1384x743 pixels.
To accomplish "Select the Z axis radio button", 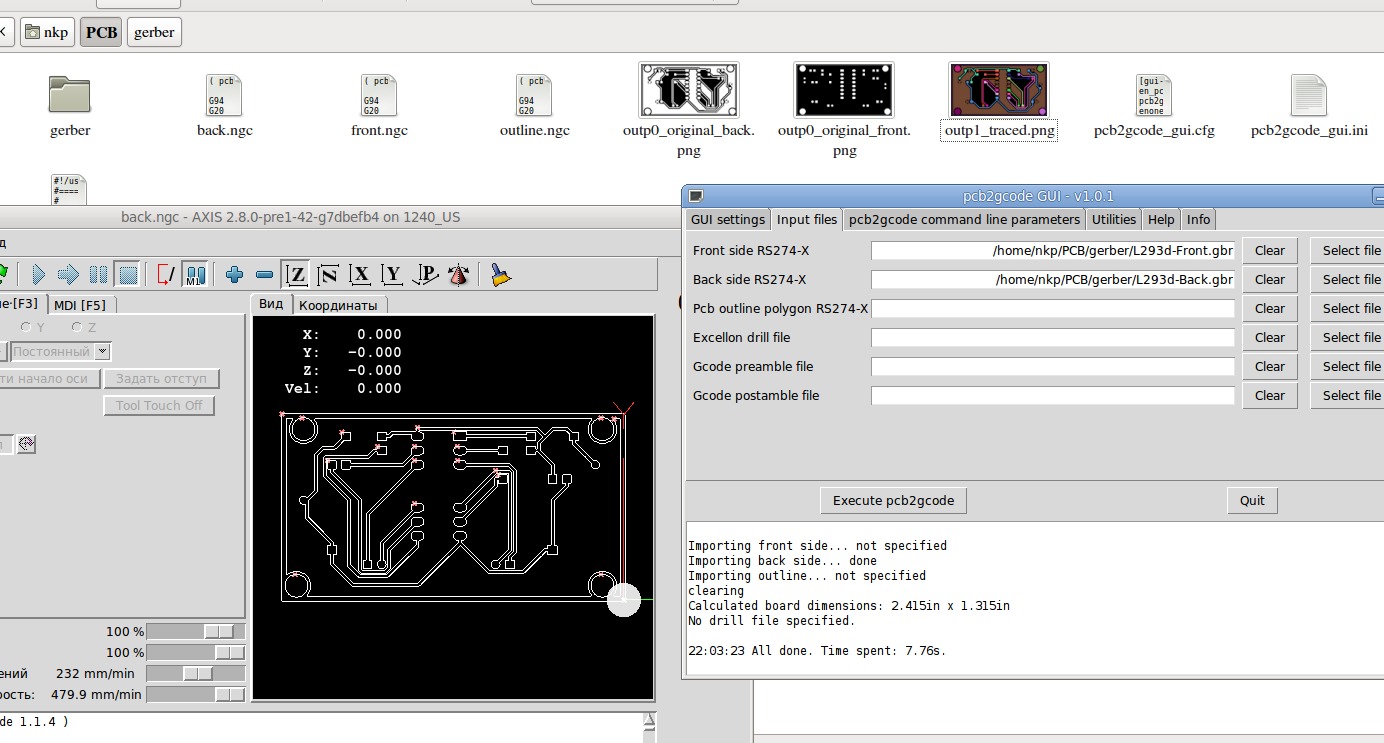I will pos(77,327).
